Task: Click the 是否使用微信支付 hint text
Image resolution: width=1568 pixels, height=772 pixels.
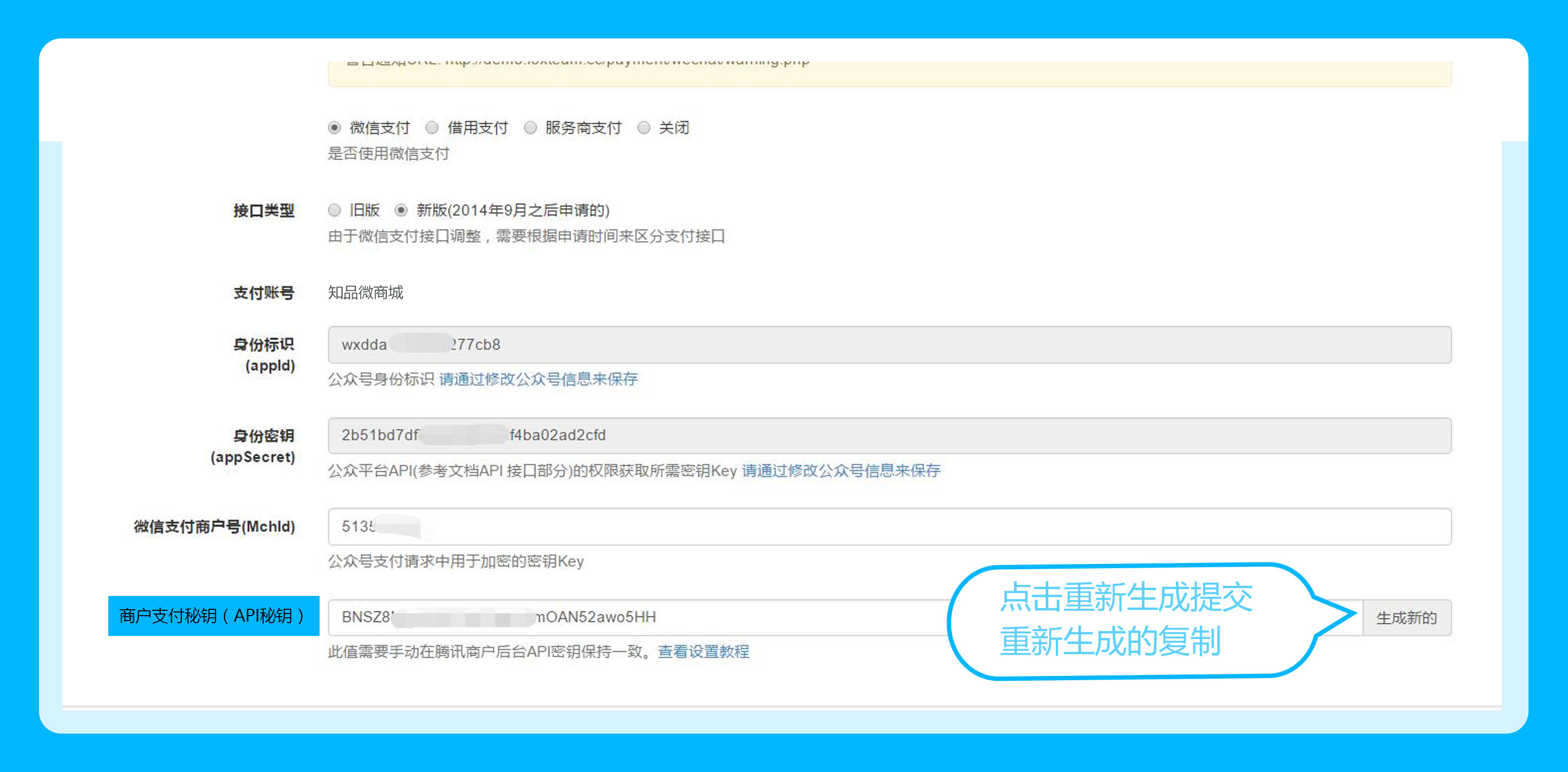Action: coord(388,154)
